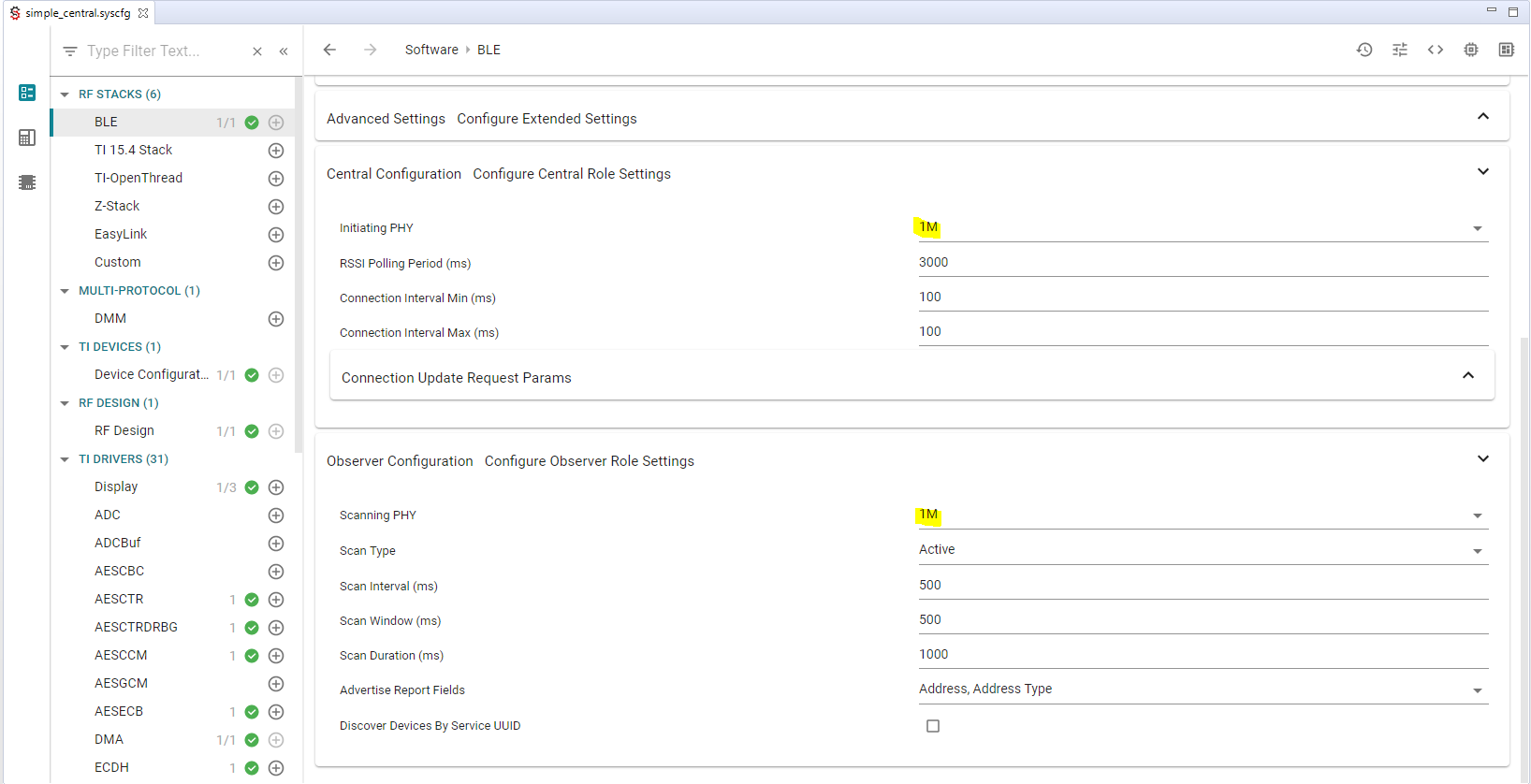Open the history icon in top toolbar
This screenshot has width=1531, height=784.
coord(1364,50)
